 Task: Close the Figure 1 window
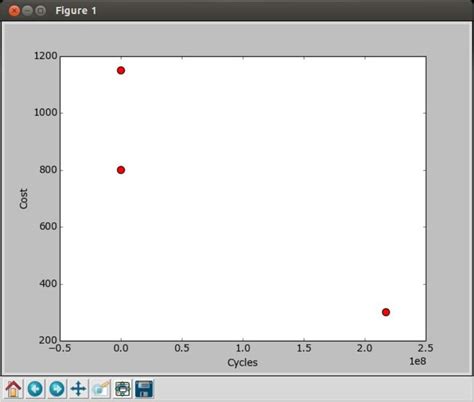point(14,11)
